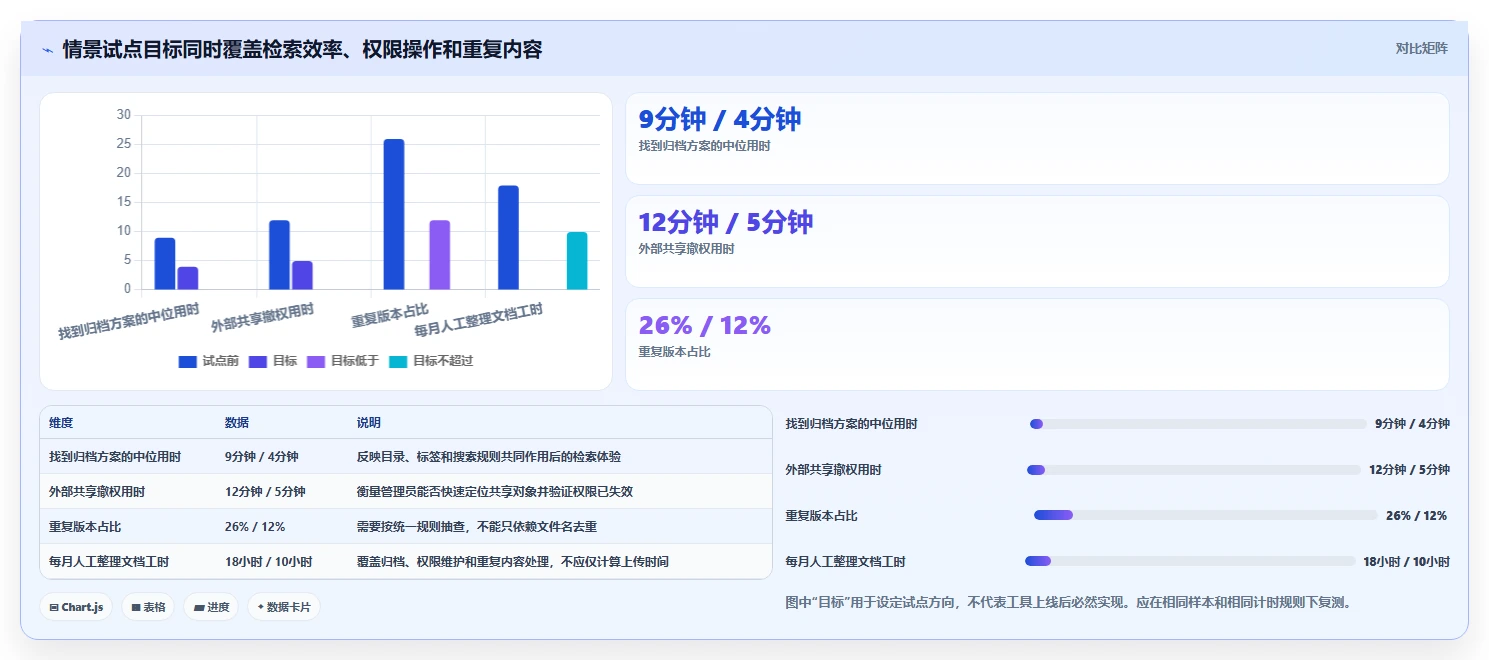Click the lightning icon beside the header title

[x=47, y=50]
